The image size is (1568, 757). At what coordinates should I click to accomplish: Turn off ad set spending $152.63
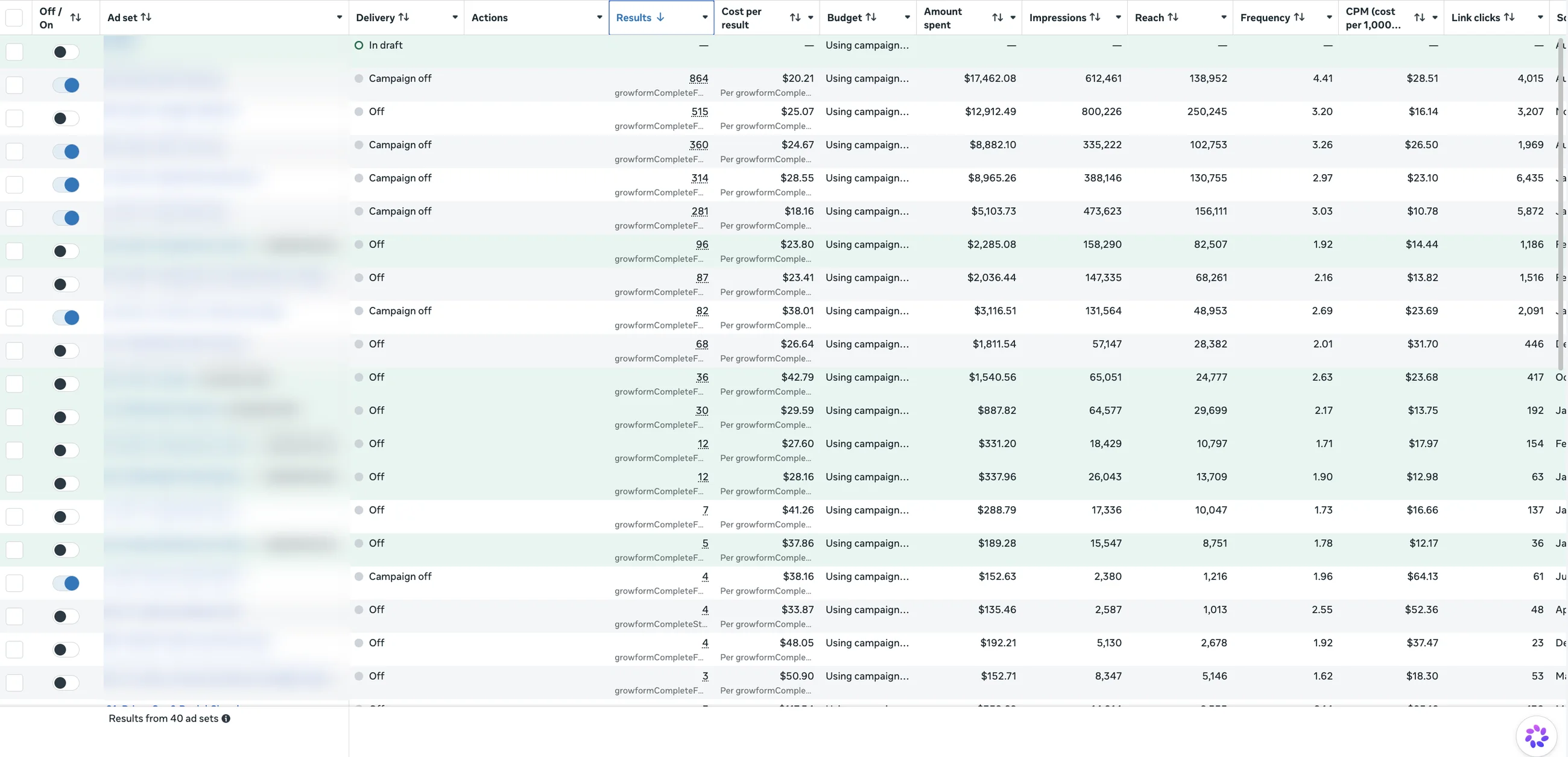66,583
